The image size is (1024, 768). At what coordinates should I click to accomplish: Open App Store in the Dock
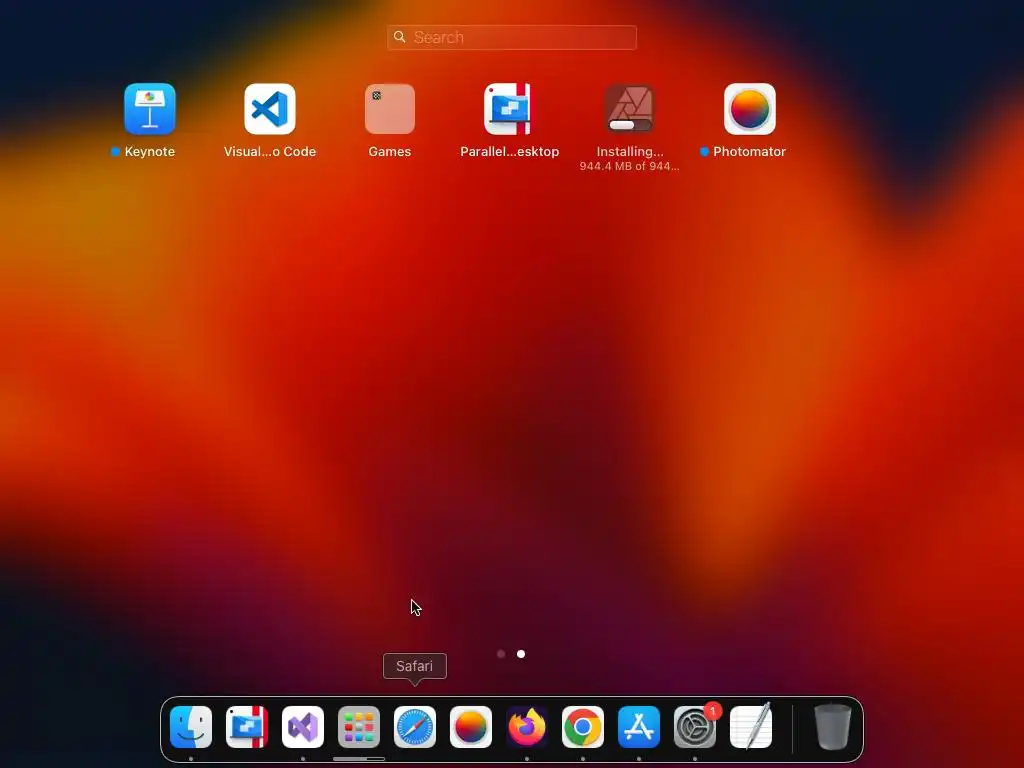coord(639,727)
